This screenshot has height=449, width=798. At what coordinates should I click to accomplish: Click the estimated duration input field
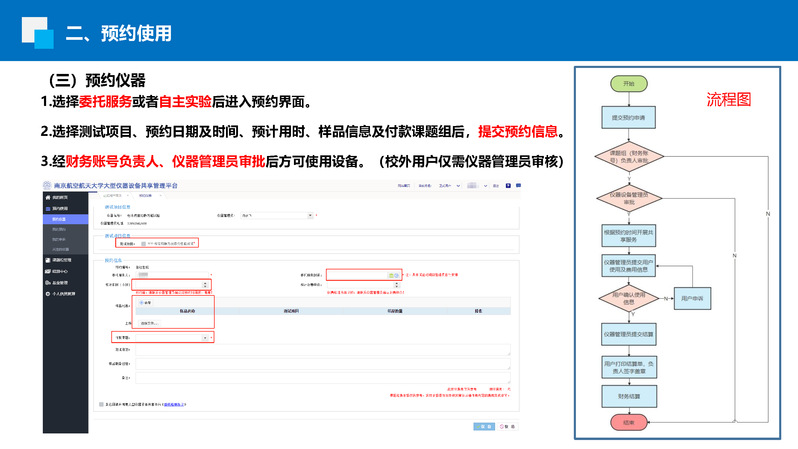[x=175, y=284]
